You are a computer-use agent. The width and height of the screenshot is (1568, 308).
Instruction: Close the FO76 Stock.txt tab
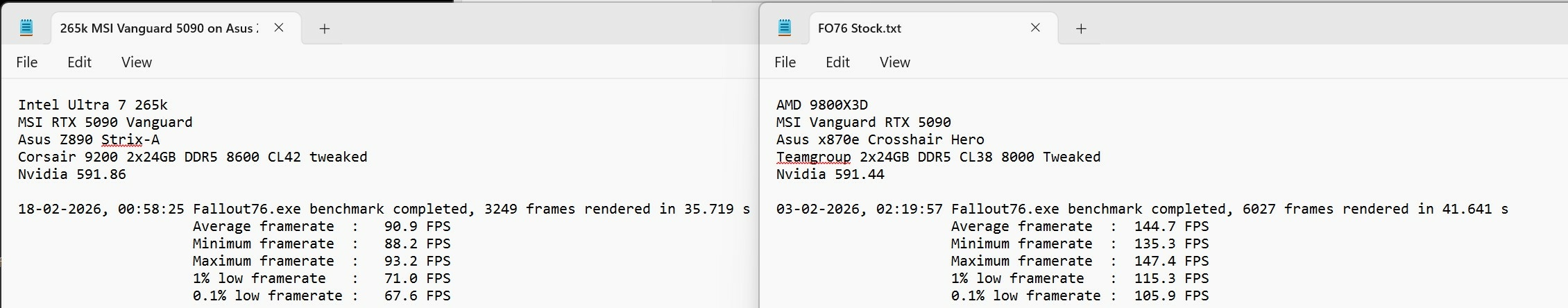pyautogui.click(x=1035, y=28)
